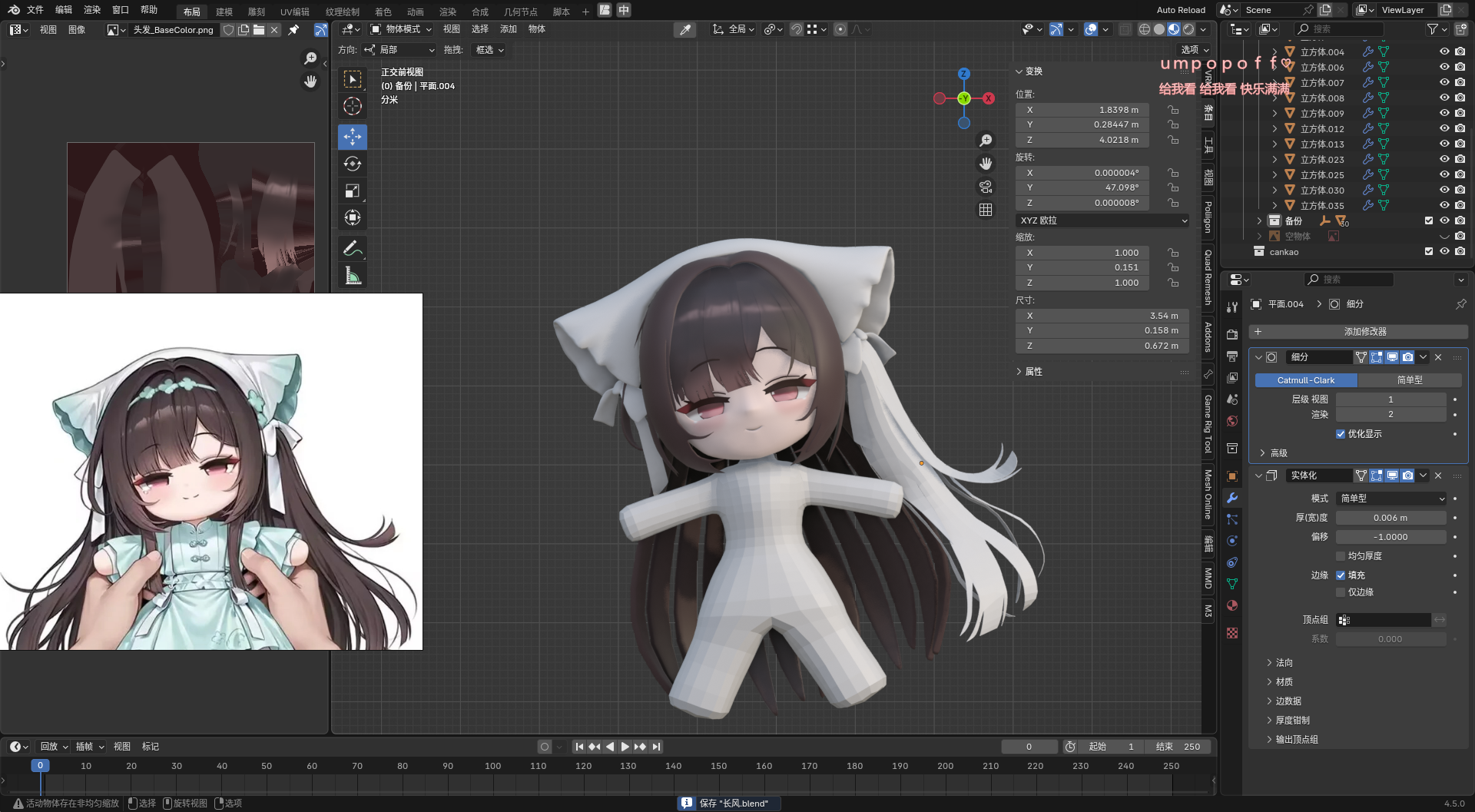The height and width of the screenshot is (812, 1475).
Task: Uncheck the Optimal Display (优化显示) checkbox
Action: point(1341,434)
